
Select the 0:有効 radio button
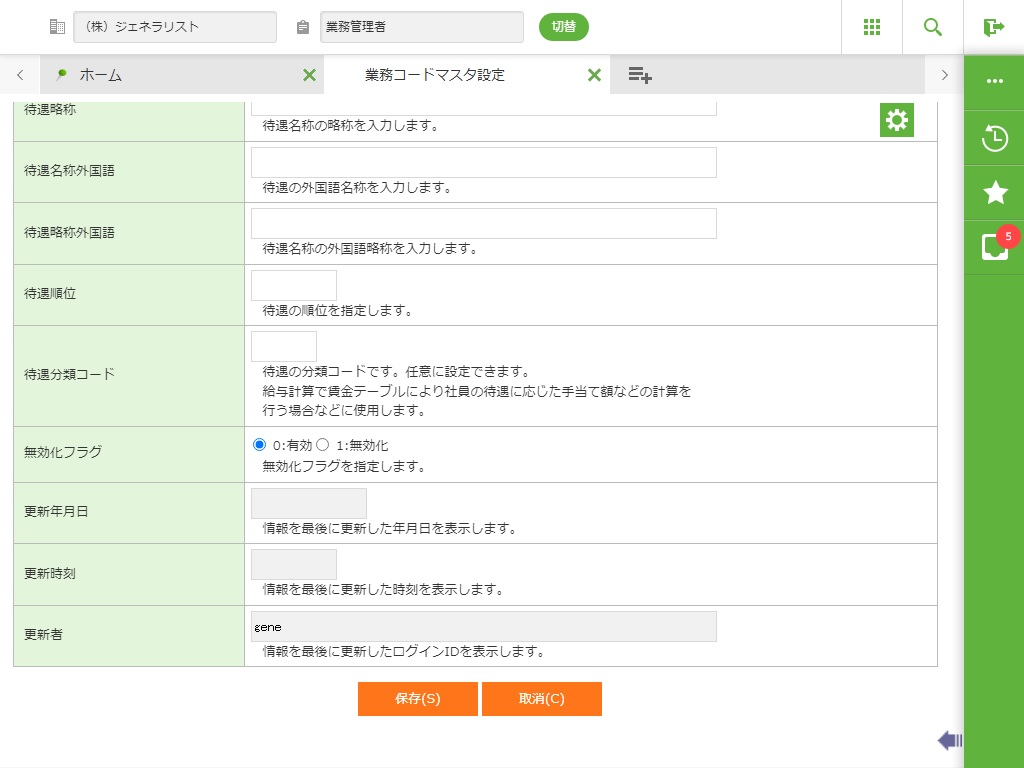tap(260, 445)
